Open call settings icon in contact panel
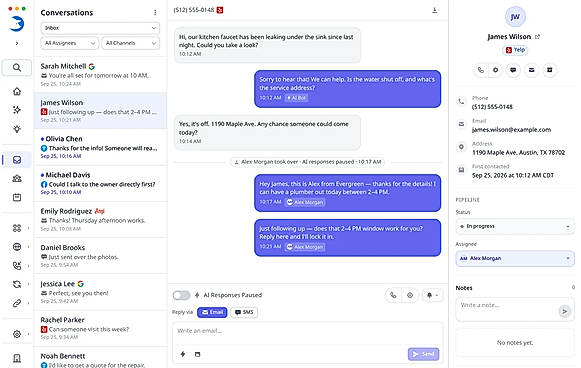Viewport: 581px width, 368px height. [x=495, y=70]
